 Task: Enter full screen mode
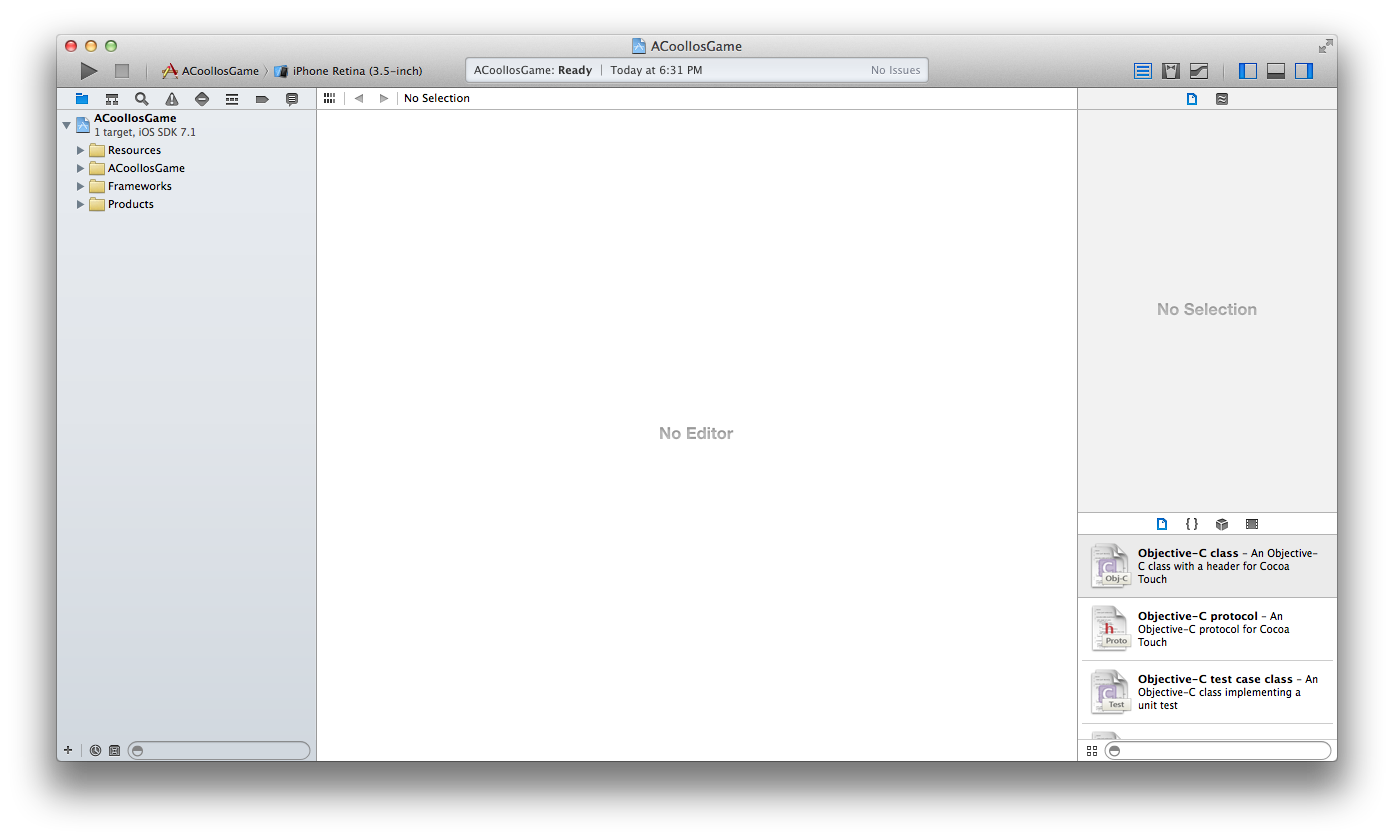click(1325, 46)
